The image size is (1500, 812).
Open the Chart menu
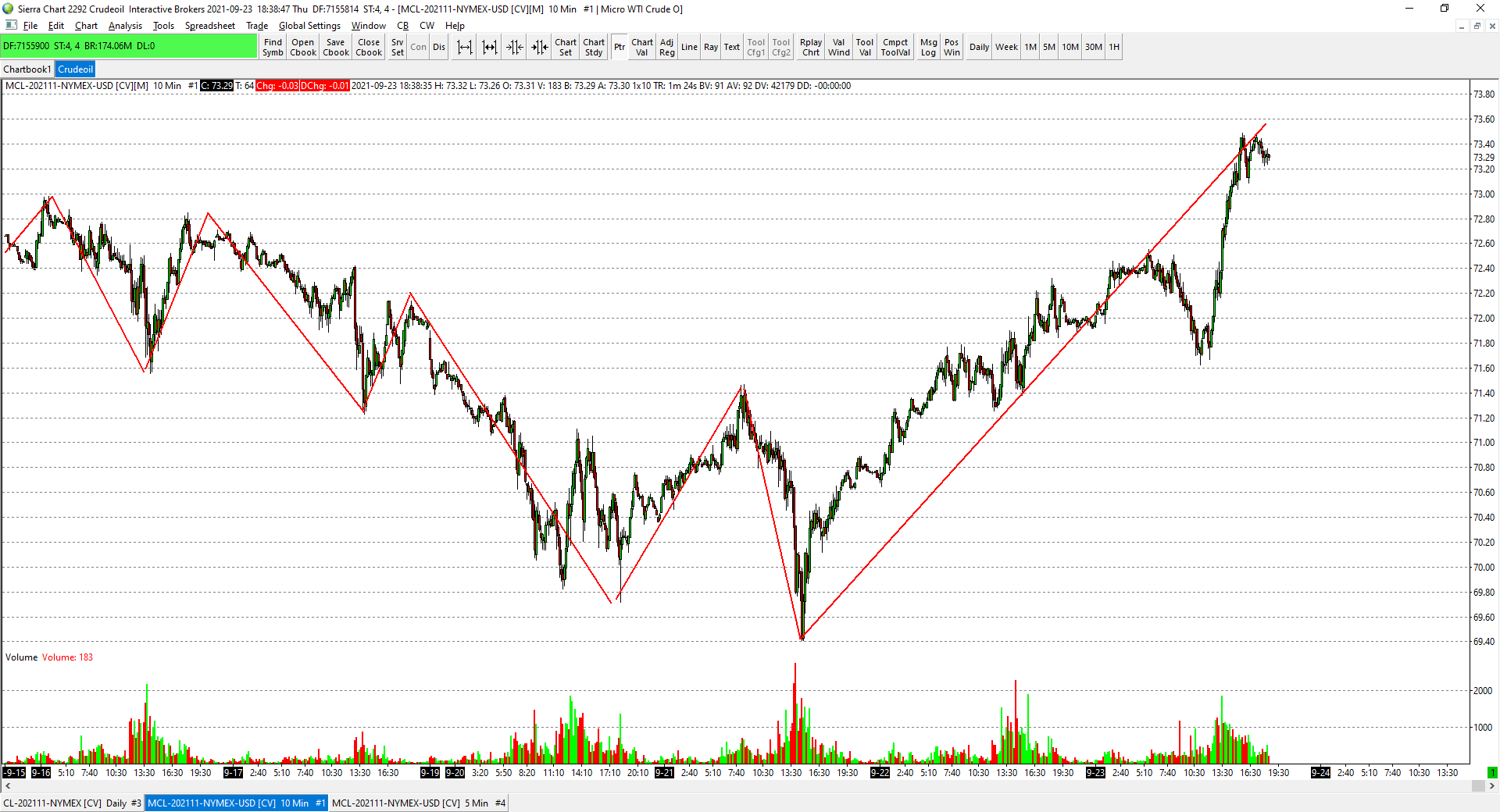[x=86, y=26]
